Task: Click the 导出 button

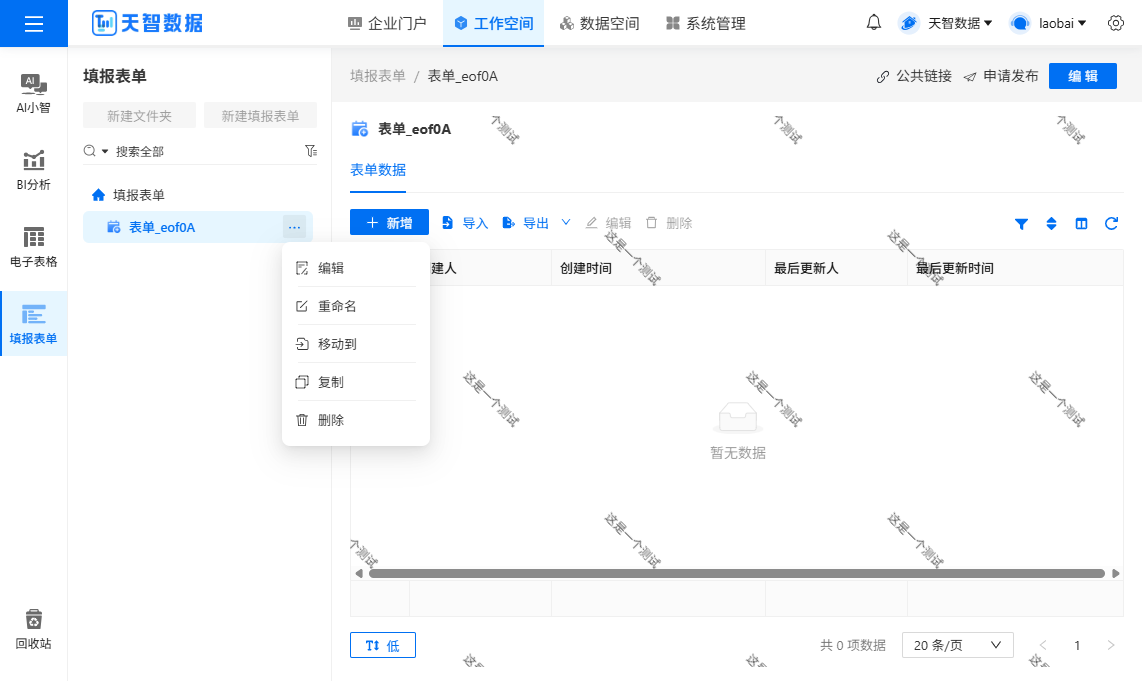Action: [x=525, y=223]
